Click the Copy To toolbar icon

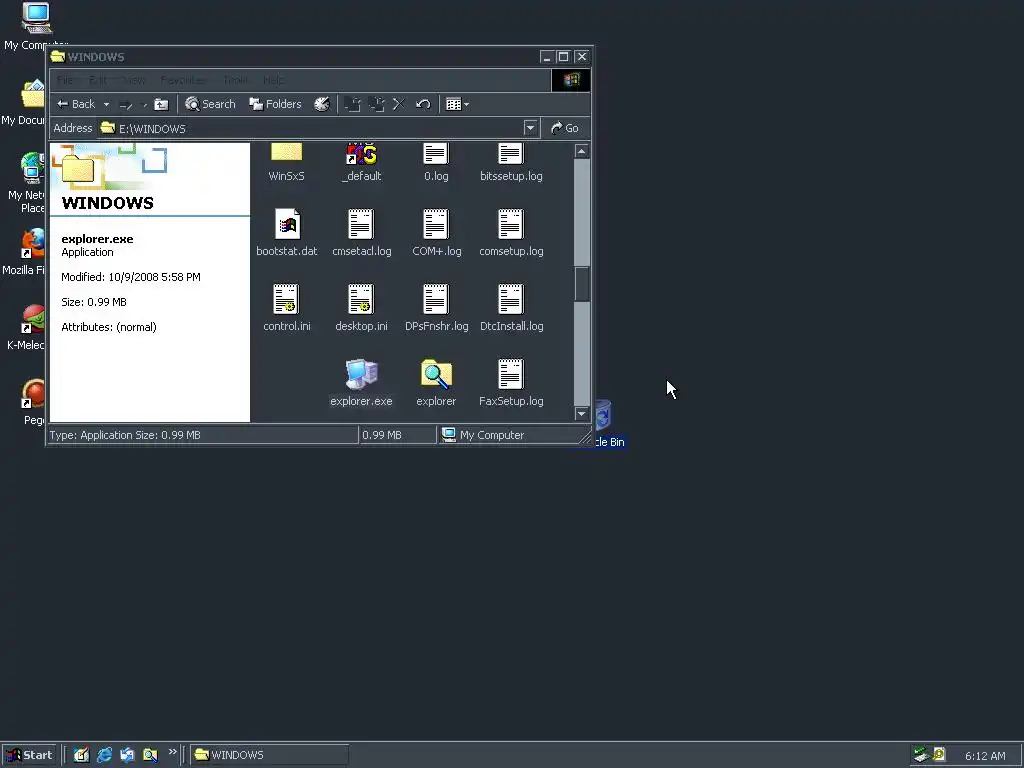(x=377, y=104)
